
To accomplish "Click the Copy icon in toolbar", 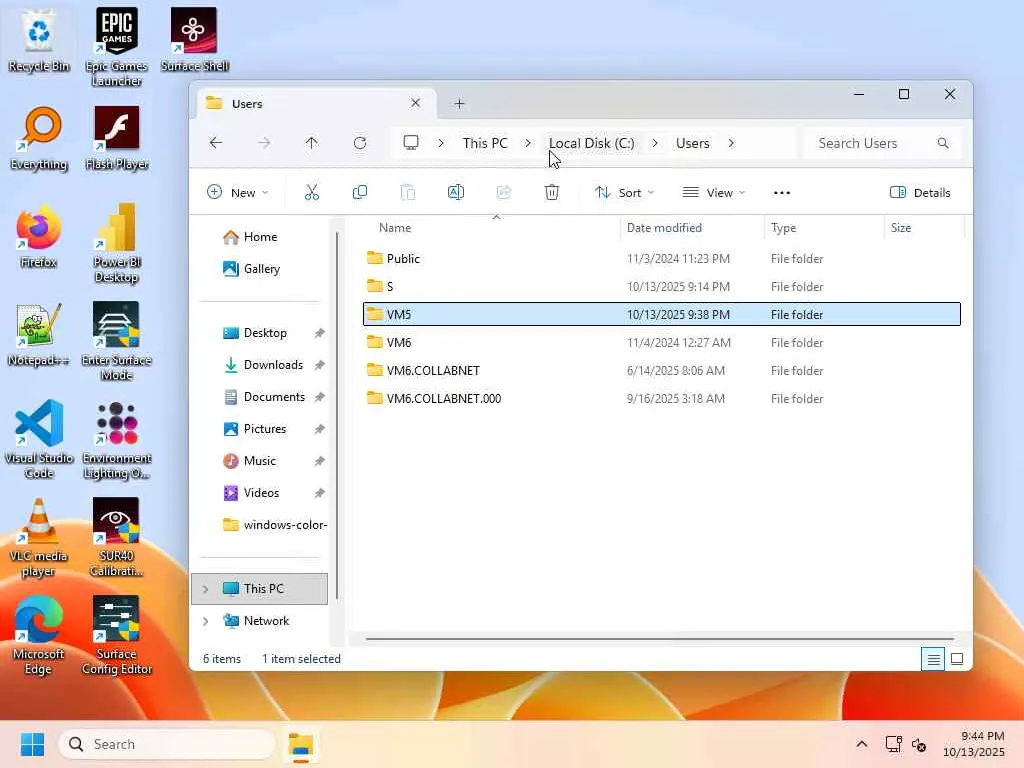I will (360, 192).
